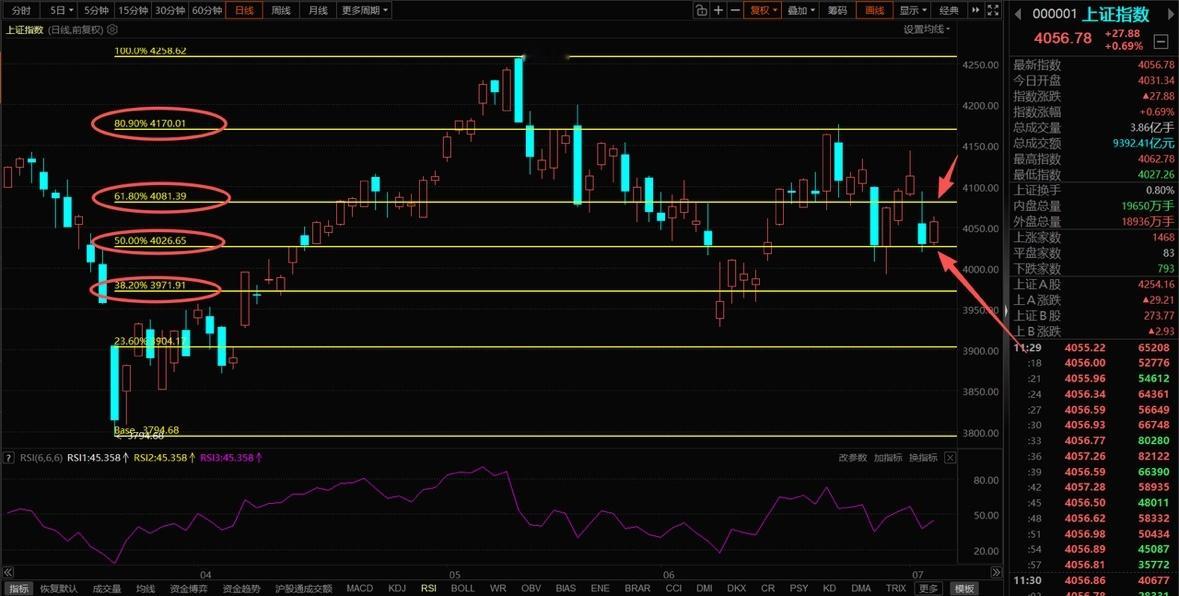This screenshot has width=1179, height=596.
Task: Click 换指标 to change indicator
Action: pyautogui.click(x=923, y=457)
